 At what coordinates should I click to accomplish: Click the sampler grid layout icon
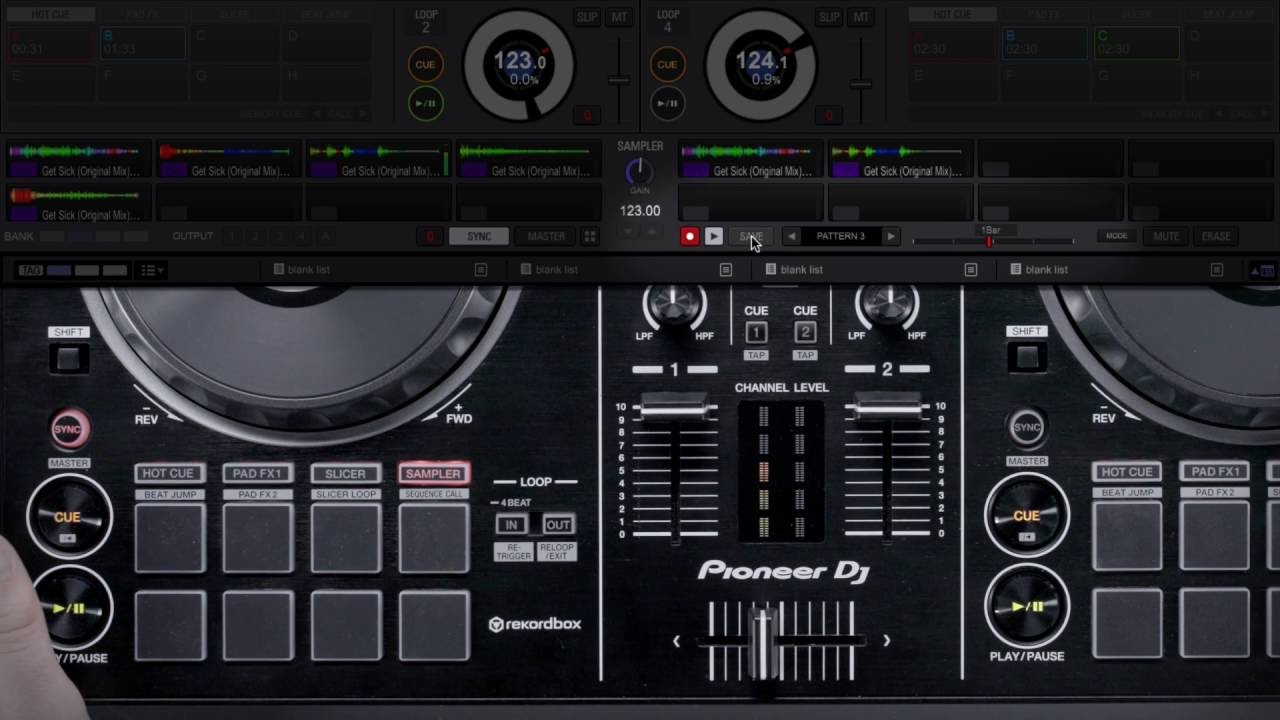tap(590, 236)
